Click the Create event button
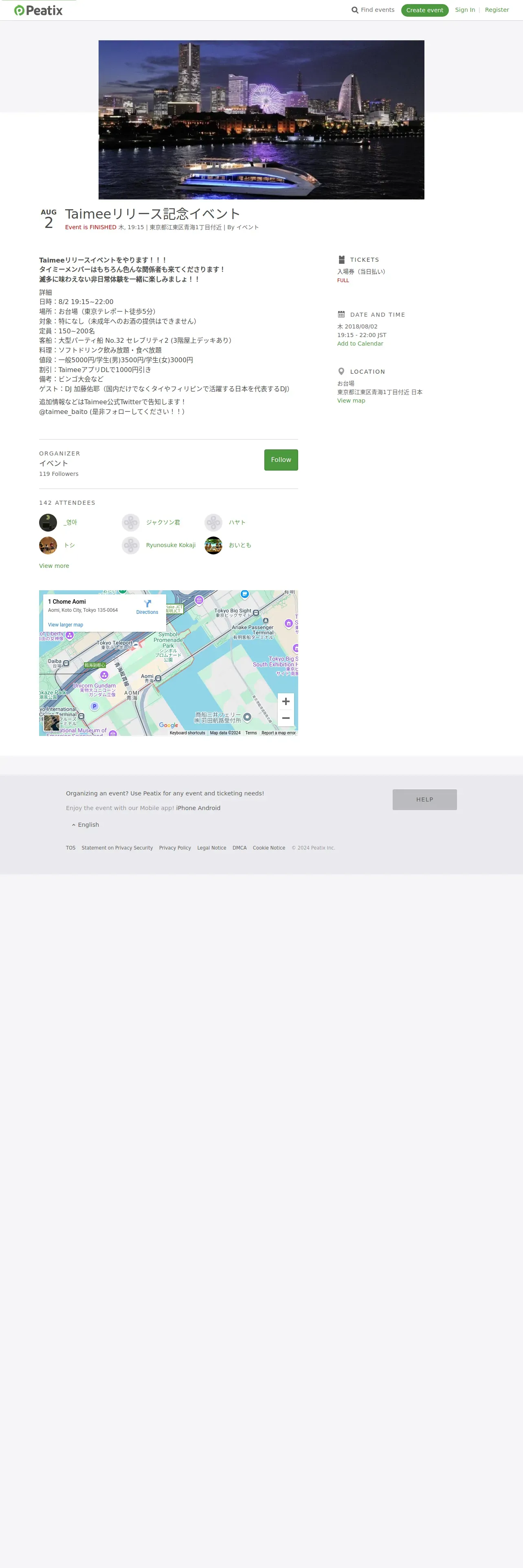 [424, 10]
